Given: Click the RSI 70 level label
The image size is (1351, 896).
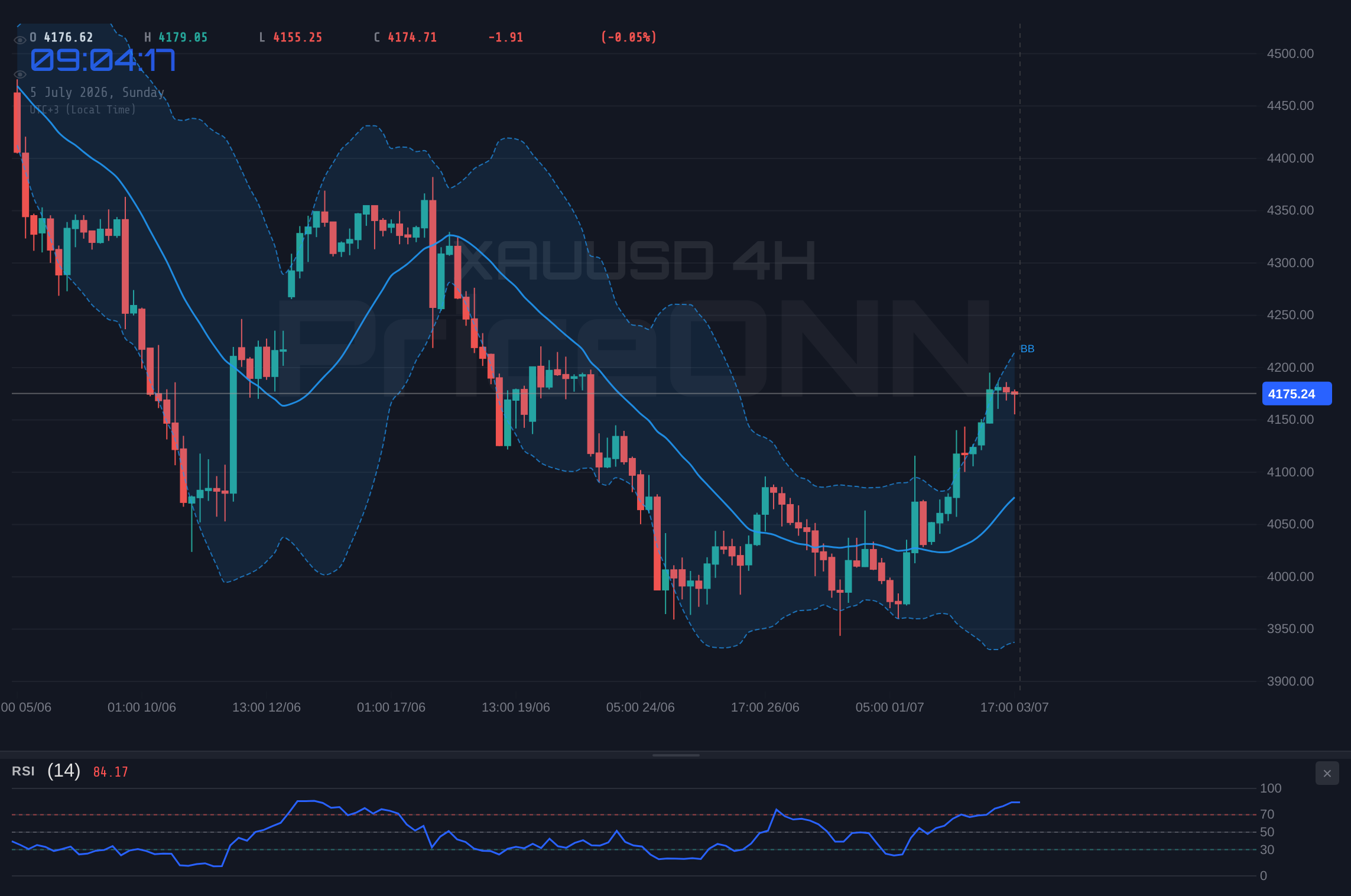Looking at the screenshot, I should 1267,814.
